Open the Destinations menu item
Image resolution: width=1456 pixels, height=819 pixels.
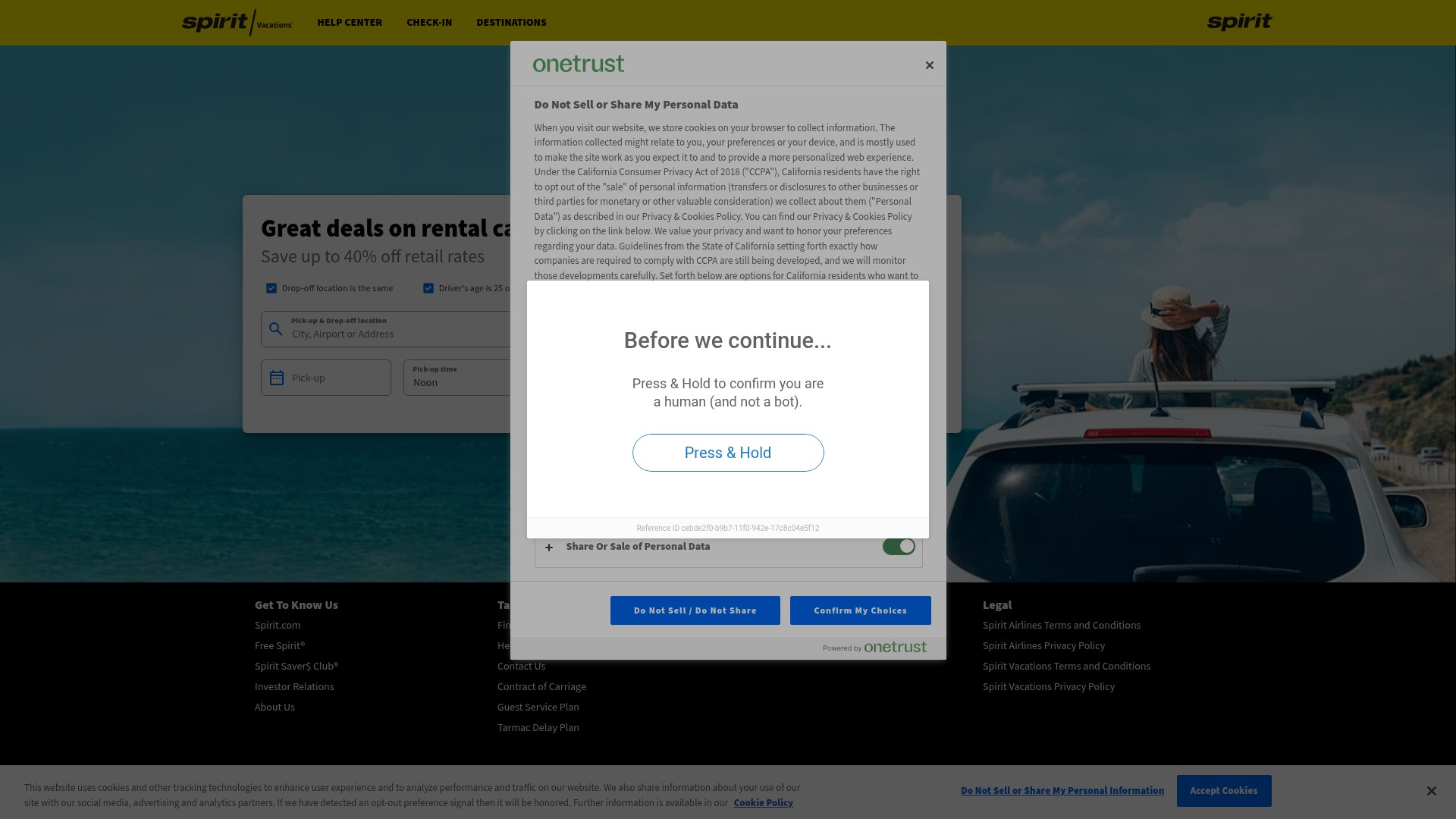(x=511, y=22)
